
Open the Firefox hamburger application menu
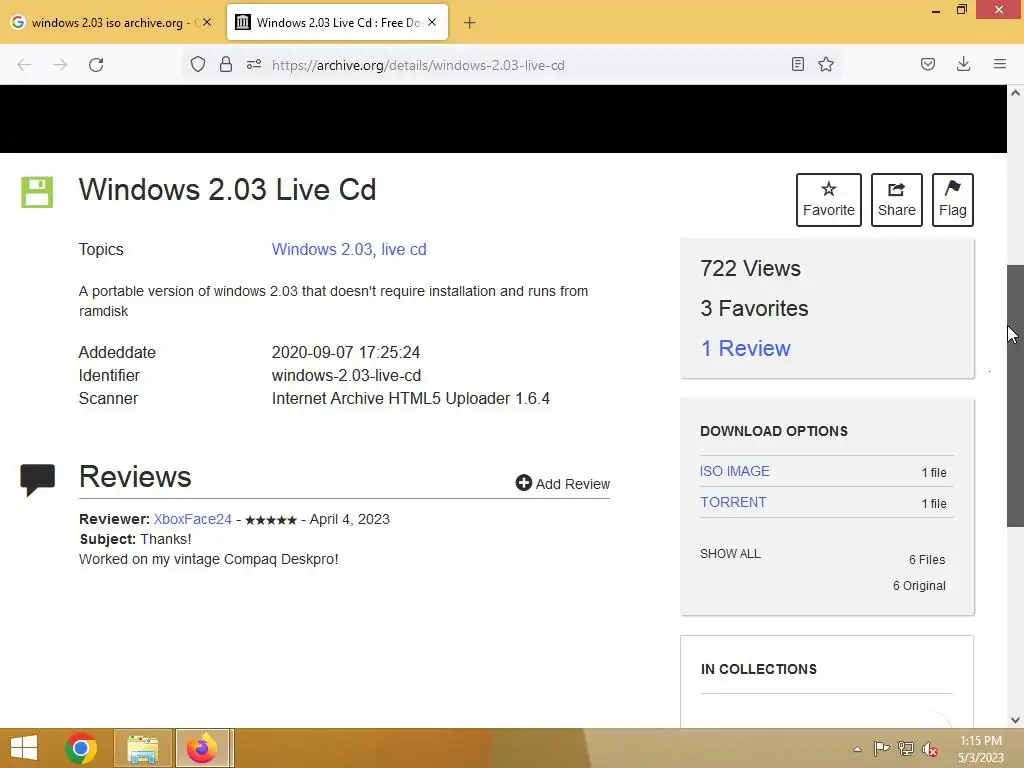(x=1000, y=64)
